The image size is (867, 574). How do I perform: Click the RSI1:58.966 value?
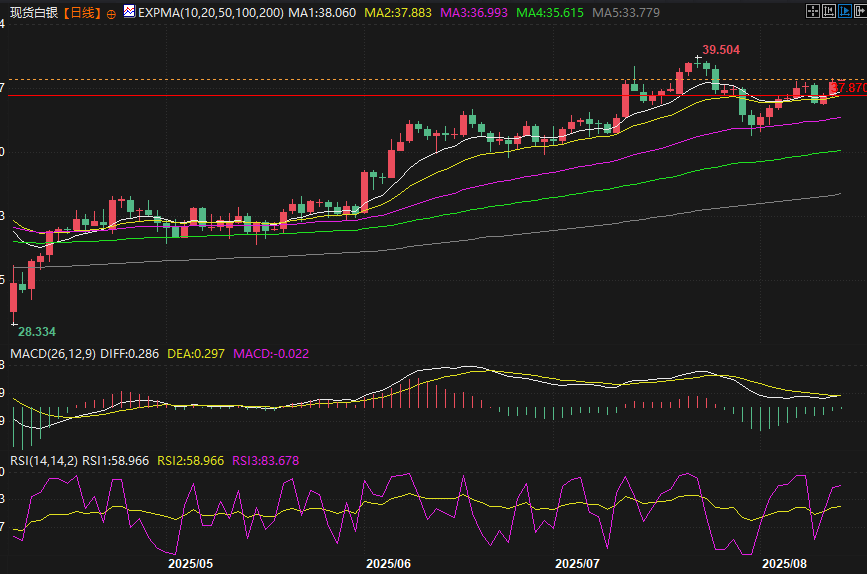(x=116, y=461)
